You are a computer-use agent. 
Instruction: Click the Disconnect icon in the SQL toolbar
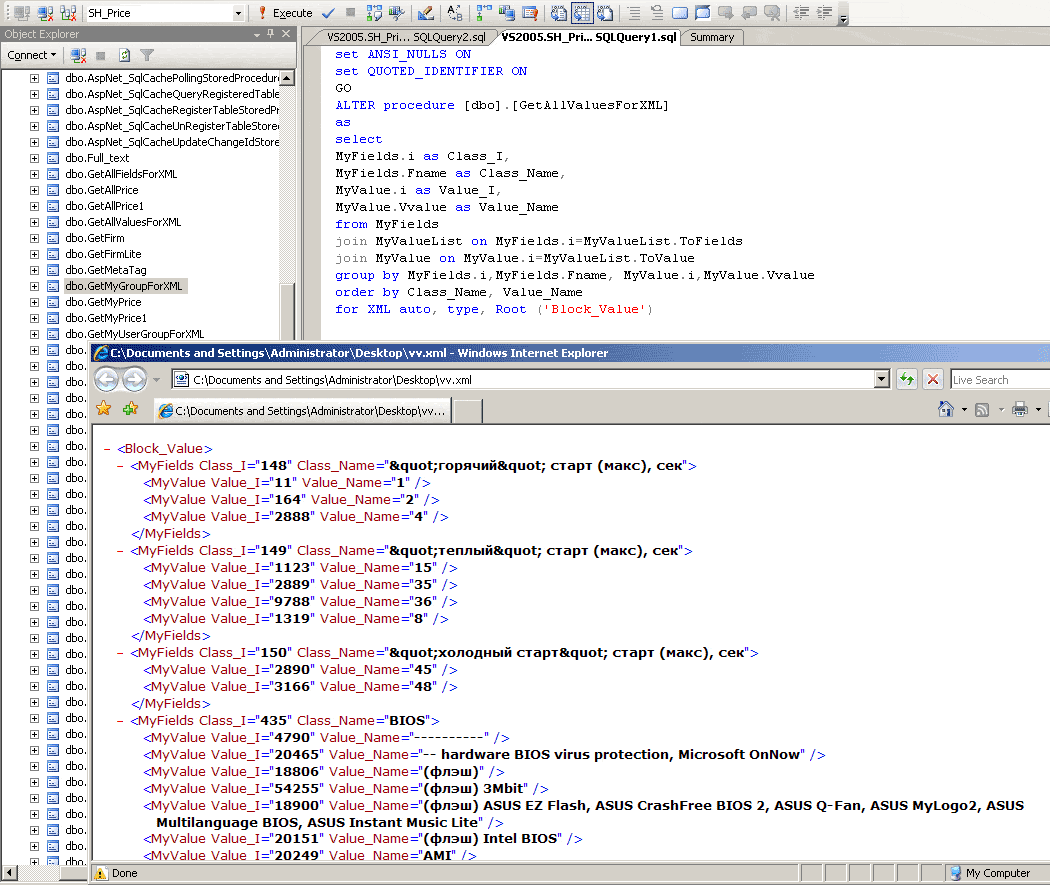pos(46,13)
